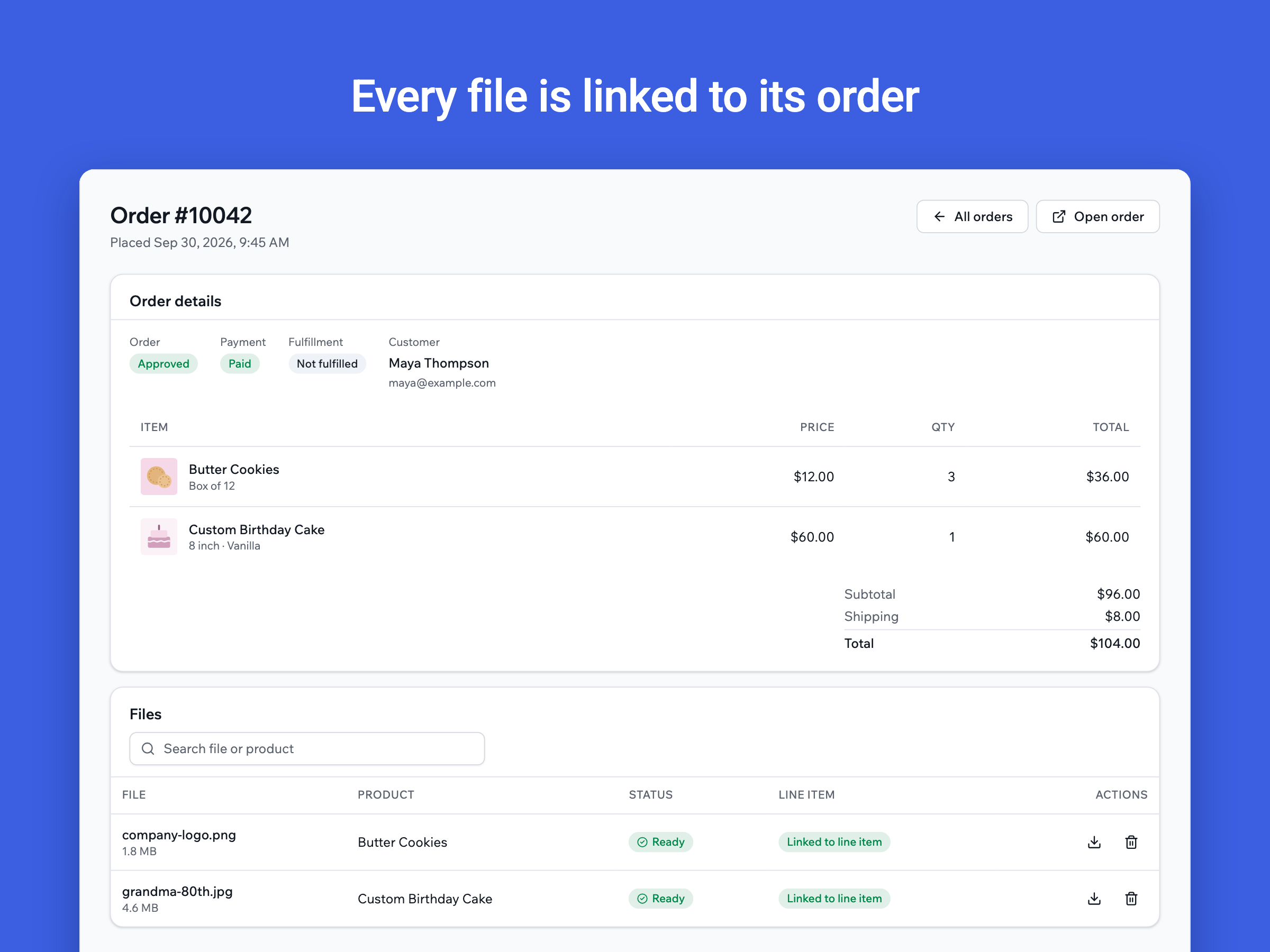This screenshot has height=952, width=1270.
Task: Click the $12.00 Butter Cookies price
Action: (x=813, y=477)
